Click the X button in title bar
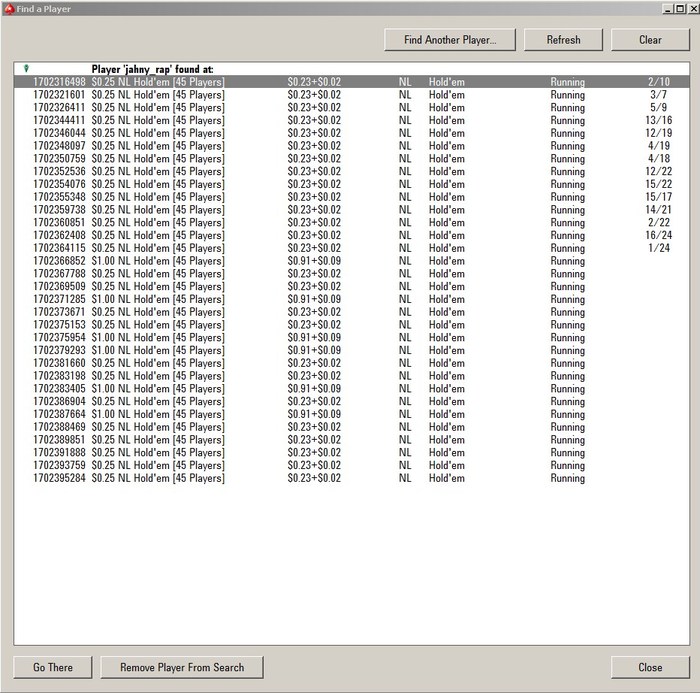This screenshot has height=693, width=700. click(693, 8)
